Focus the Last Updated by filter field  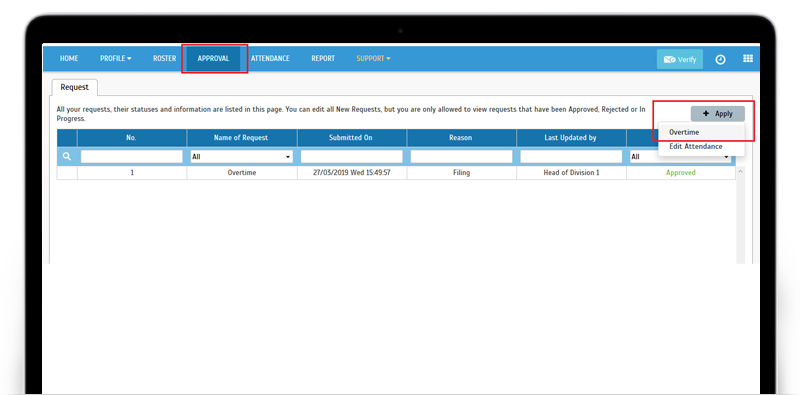571,157
